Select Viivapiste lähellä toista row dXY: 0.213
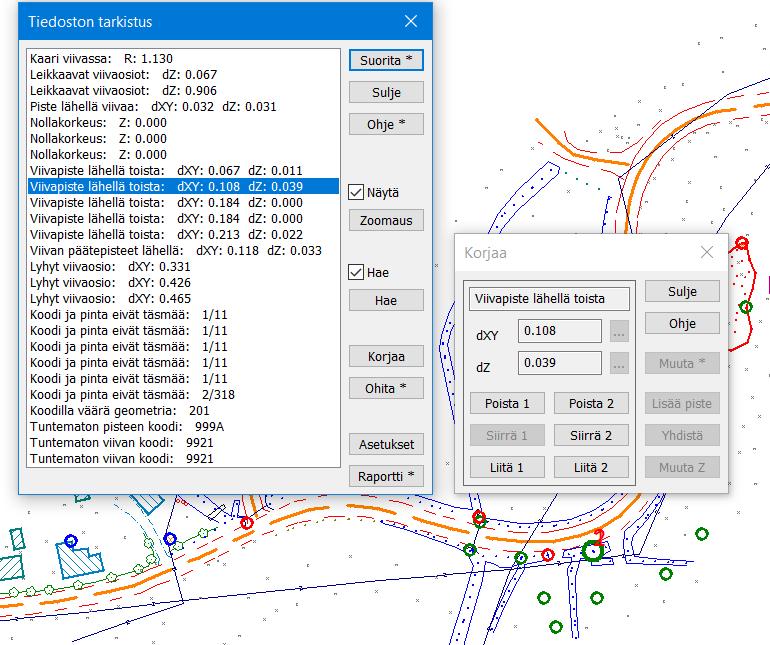This screenshot has width=770, height=645. 183,234
